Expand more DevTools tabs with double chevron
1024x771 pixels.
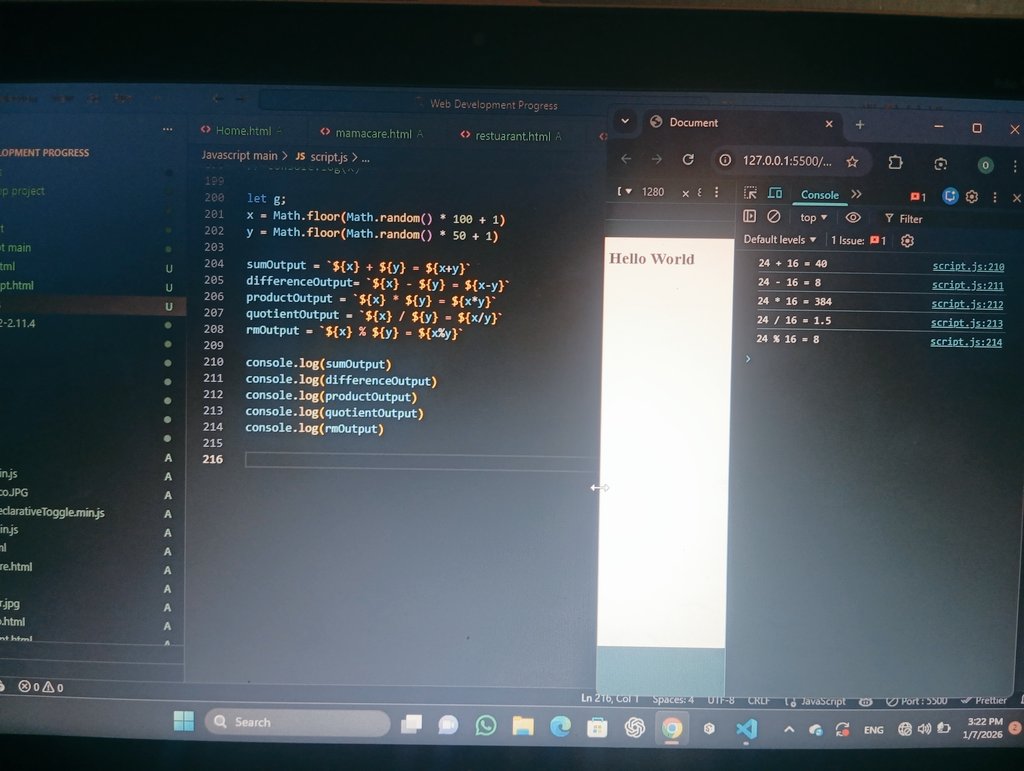pos(856,195)
